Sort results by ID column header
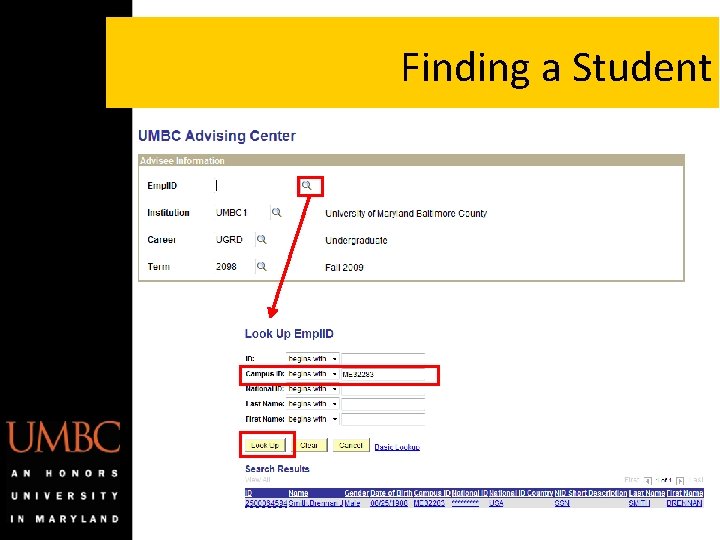 click(x=248, y=493)
